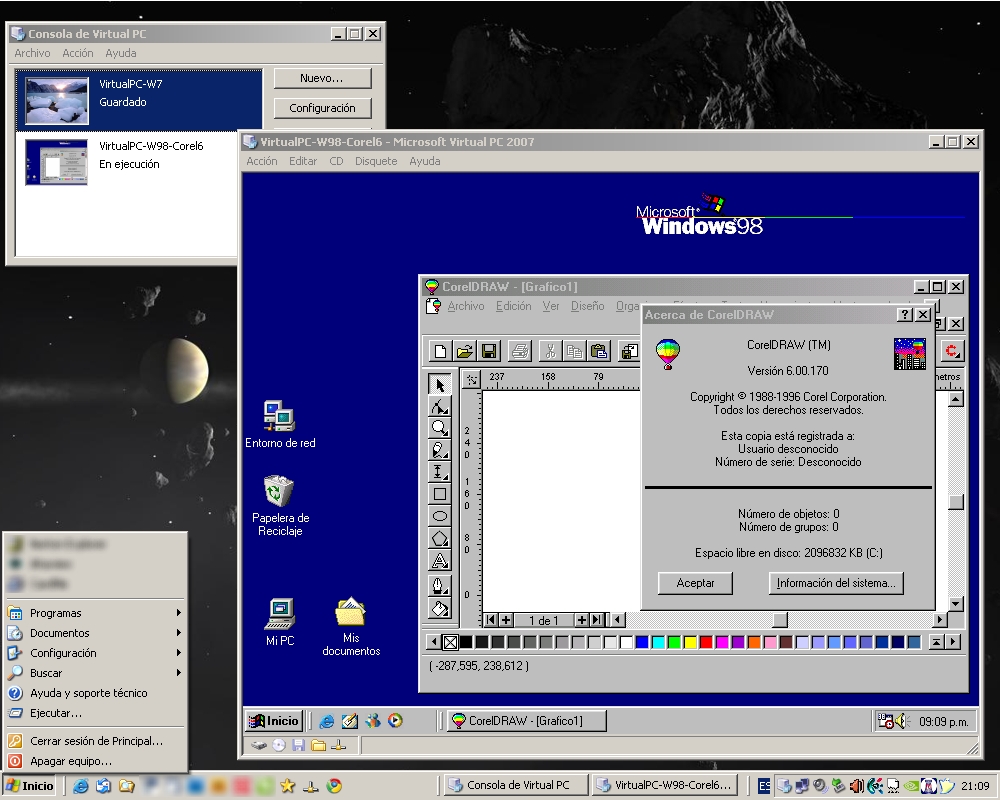Click the New document icon in CorelDRAW toolbar
Screen dimensions: 1000x800
[440, 351]
